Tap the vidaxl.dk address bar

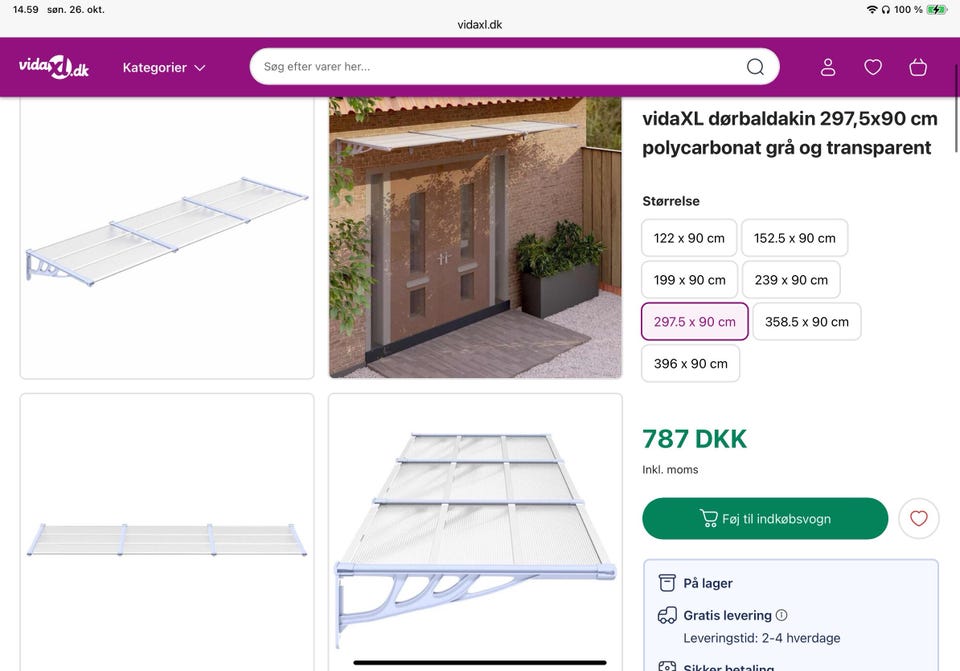point(479,25)
